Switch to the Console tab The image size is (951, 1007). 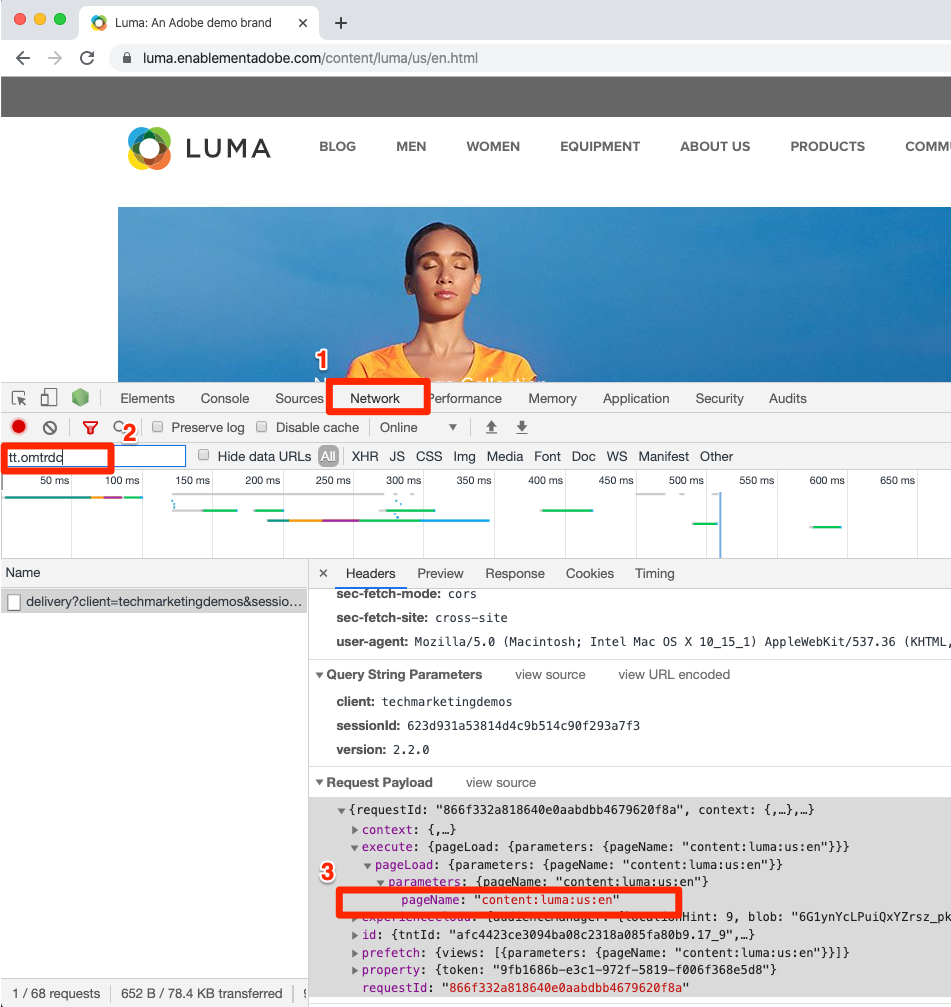225,399
